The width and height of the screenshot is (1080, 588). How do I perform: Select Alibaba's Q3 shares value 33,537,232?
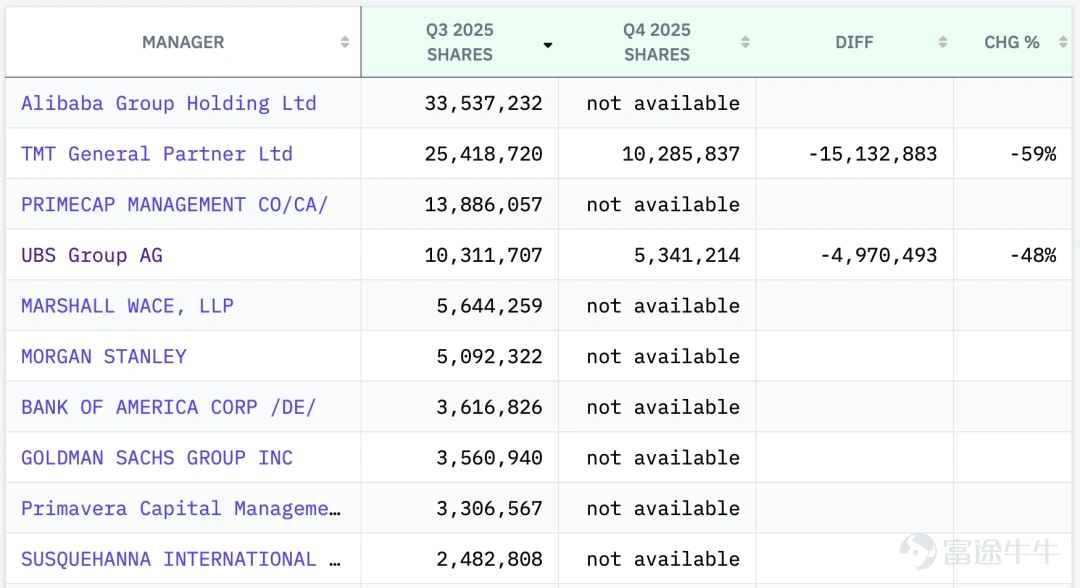pyautogui.click(x=484, y=103)
